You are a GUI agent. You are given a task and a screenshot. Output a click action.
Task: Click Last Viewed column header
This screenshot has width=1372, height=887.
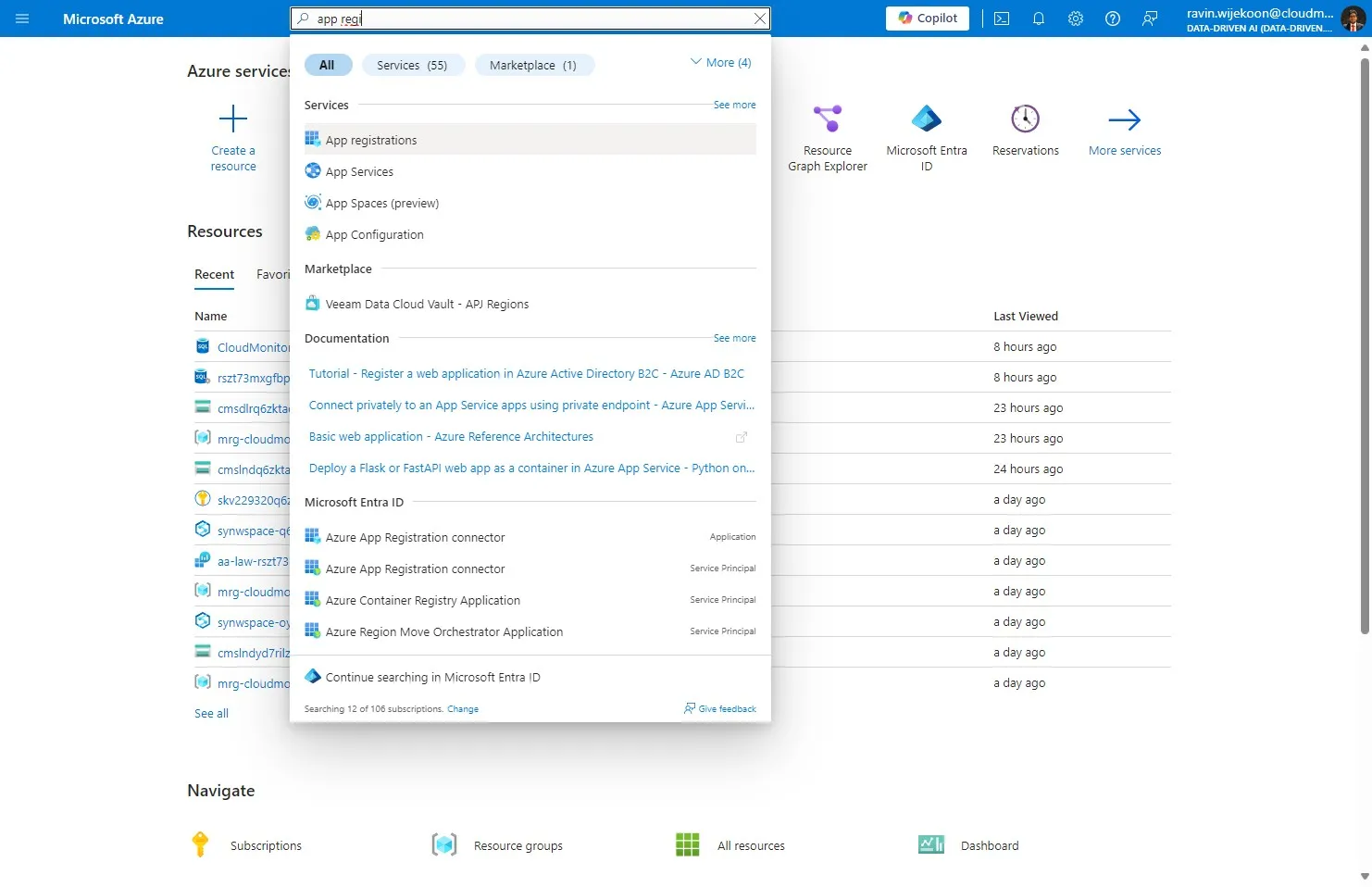coord(1026,316)
